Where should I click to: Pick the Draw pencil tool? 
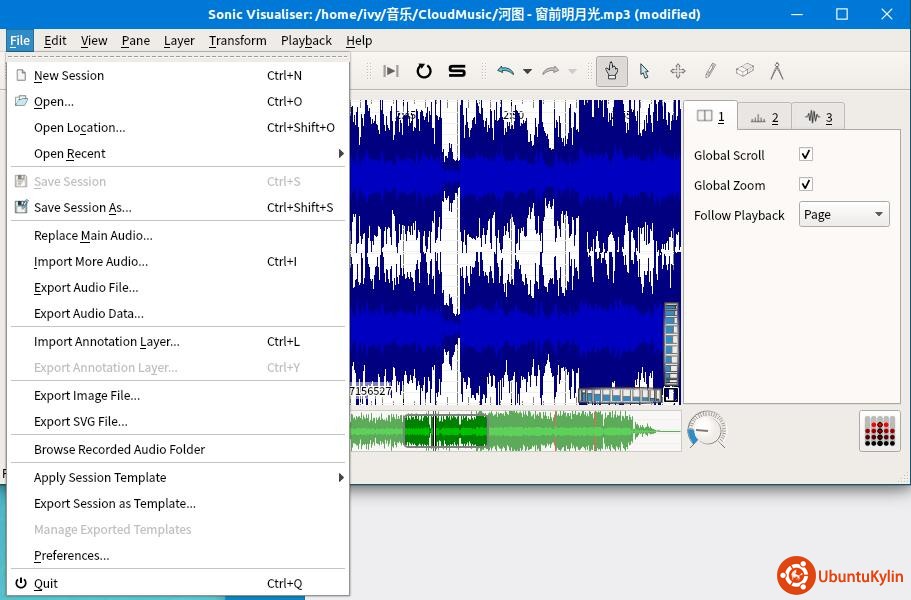[710, 71]
